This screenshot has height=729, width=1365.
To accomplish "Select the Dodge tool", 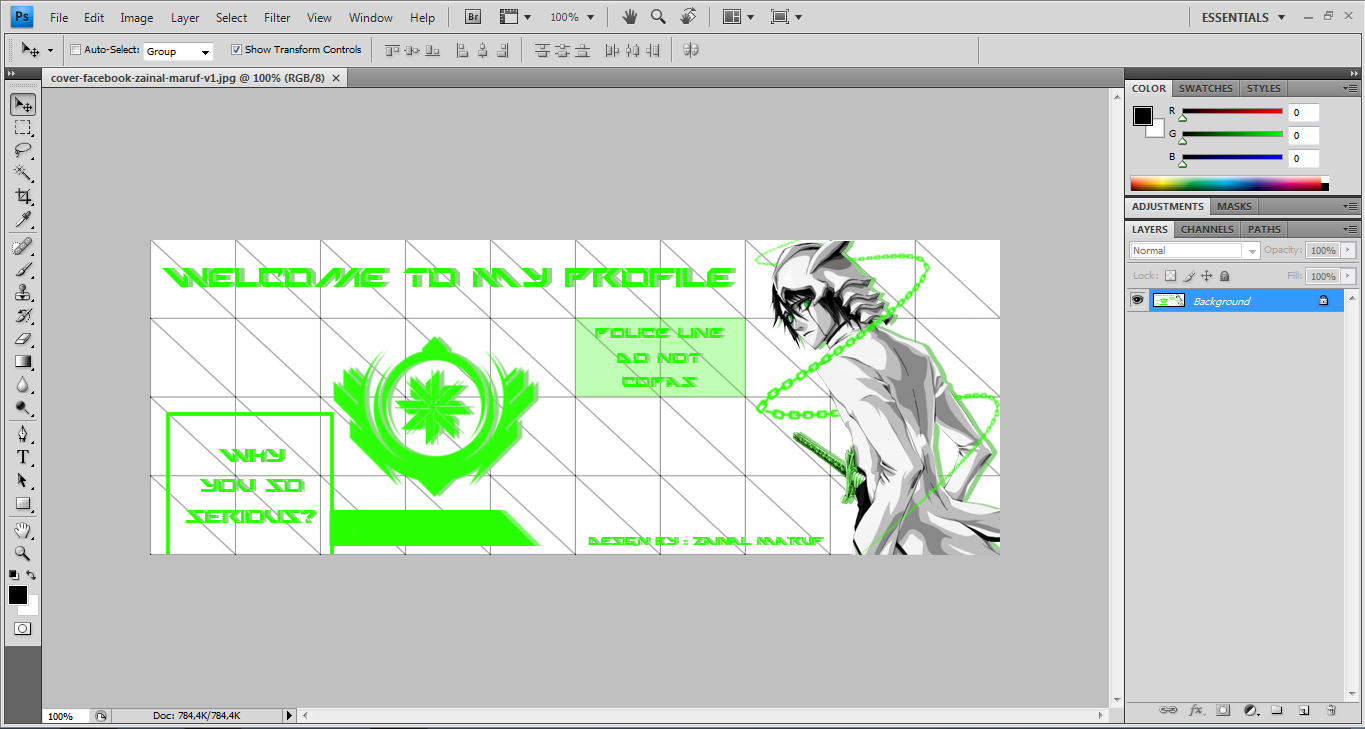I will tap(22, 407).
